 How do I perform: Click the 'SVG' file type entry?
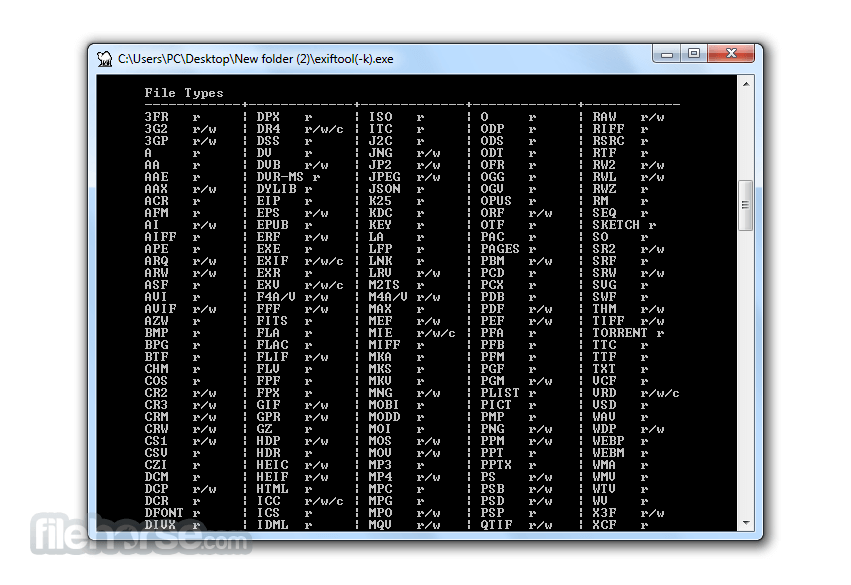(x=605, y=285)
